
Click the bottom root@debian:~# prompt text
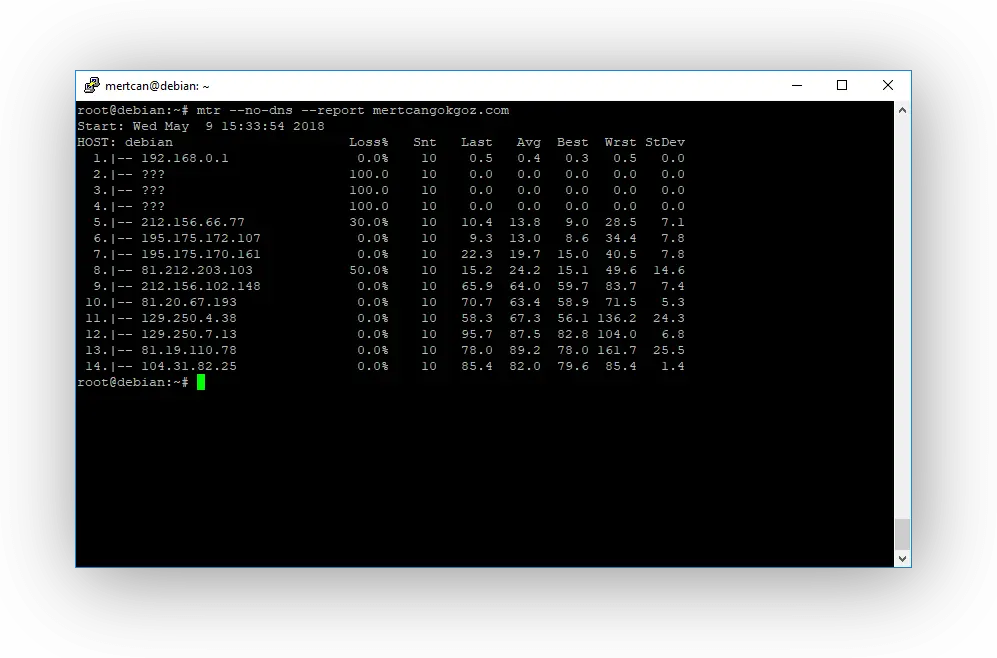pos(133,383)
